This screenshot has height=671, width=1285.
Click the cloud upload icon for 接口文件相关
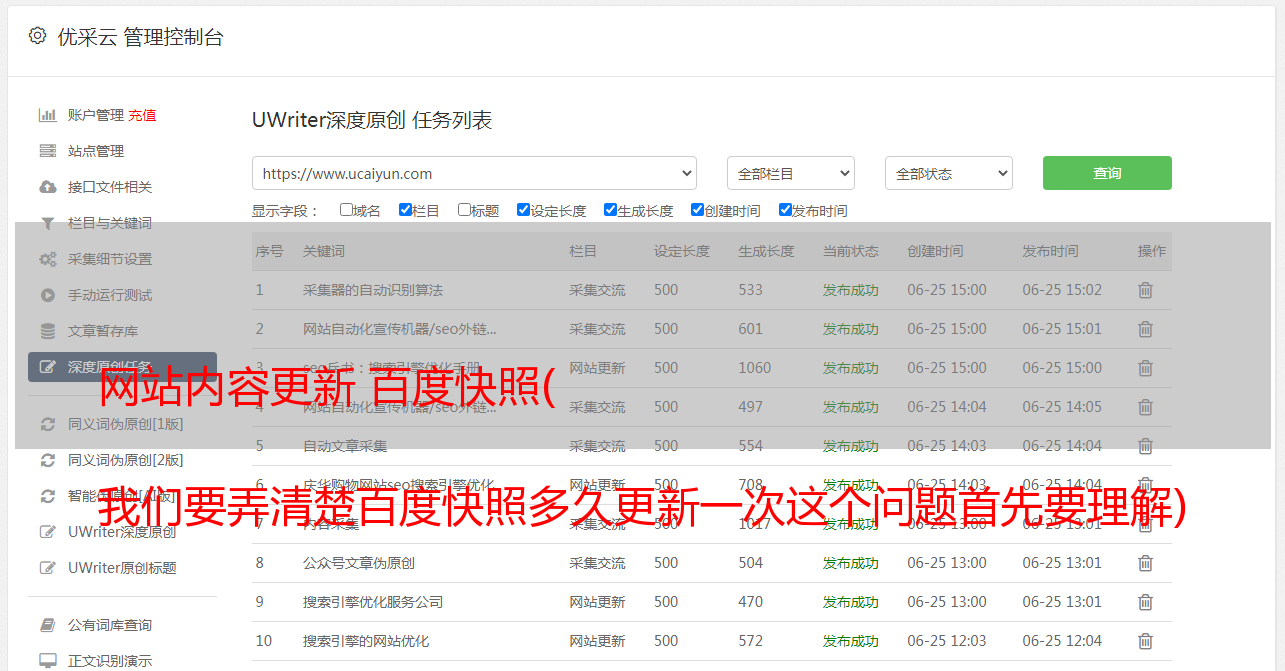pyautogui.click(x=47, y=187)
